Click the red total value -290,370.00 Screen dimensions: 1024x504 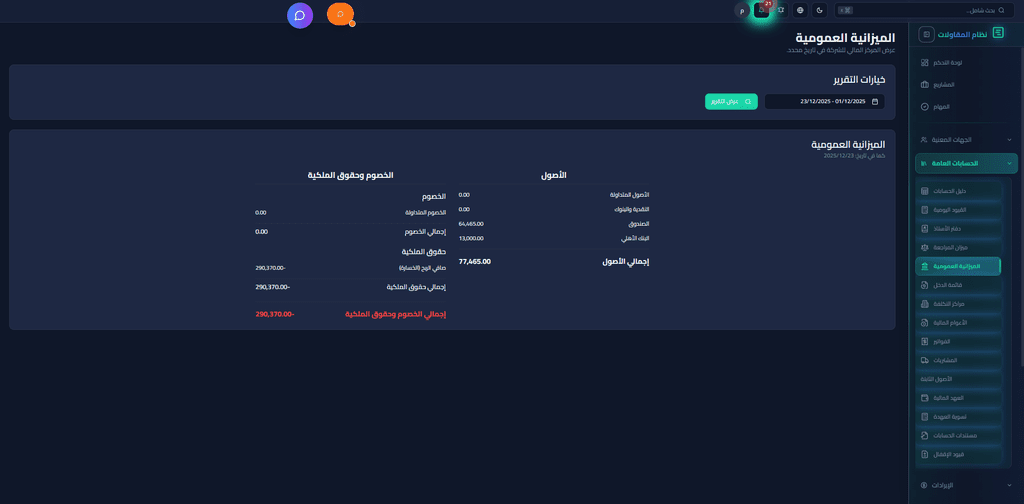point(275,314)
